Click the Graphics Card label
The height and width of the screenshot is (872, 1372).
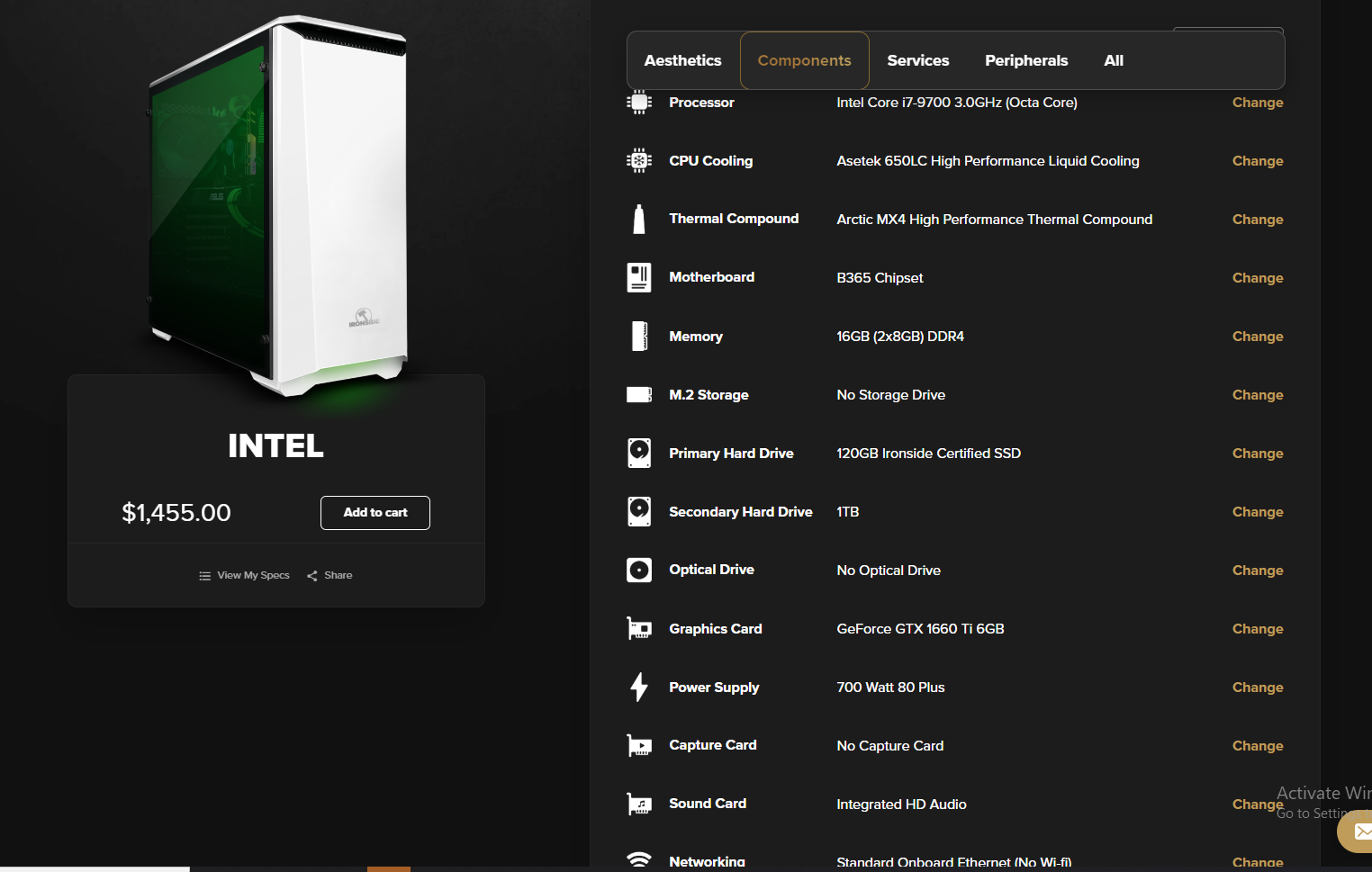click(716, 629)
